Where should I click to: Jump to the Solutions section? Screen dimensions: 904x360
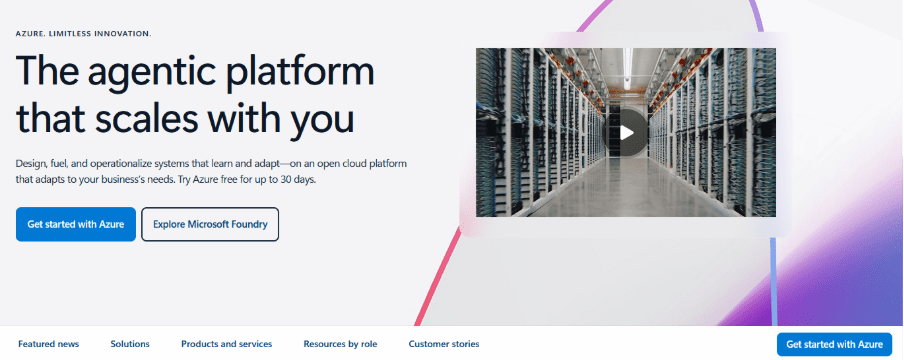point(130,344)
